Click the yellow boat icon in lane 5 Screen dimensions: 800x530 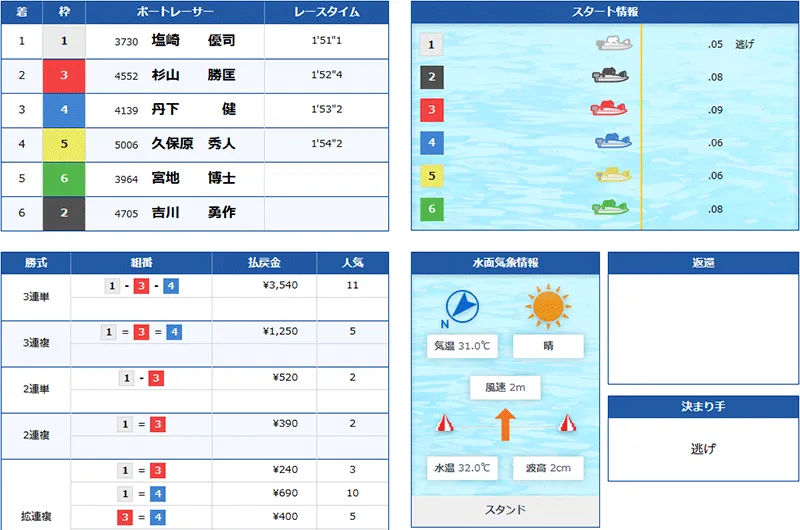pyautogui.click(x=613, y=175)
